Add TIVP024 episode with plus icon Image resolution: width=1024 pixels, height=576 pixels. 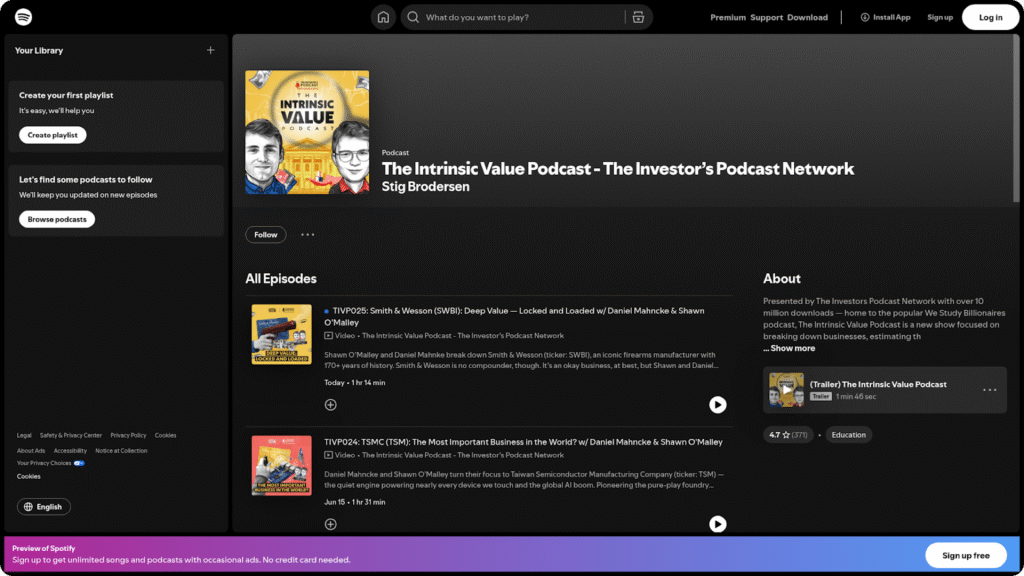point(330,524)
